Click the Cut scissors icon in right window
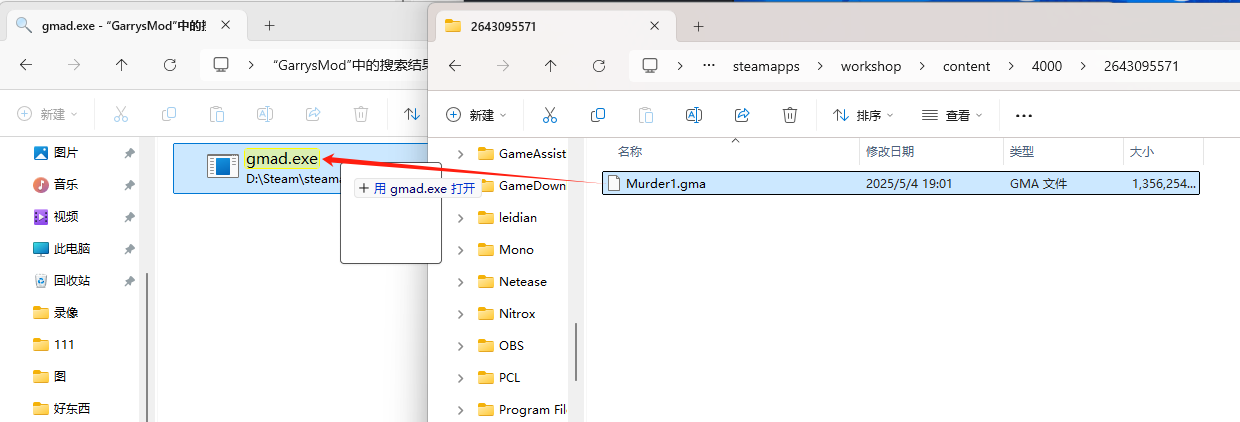Viewport: 1240px width, 422px height. (549, 115)
